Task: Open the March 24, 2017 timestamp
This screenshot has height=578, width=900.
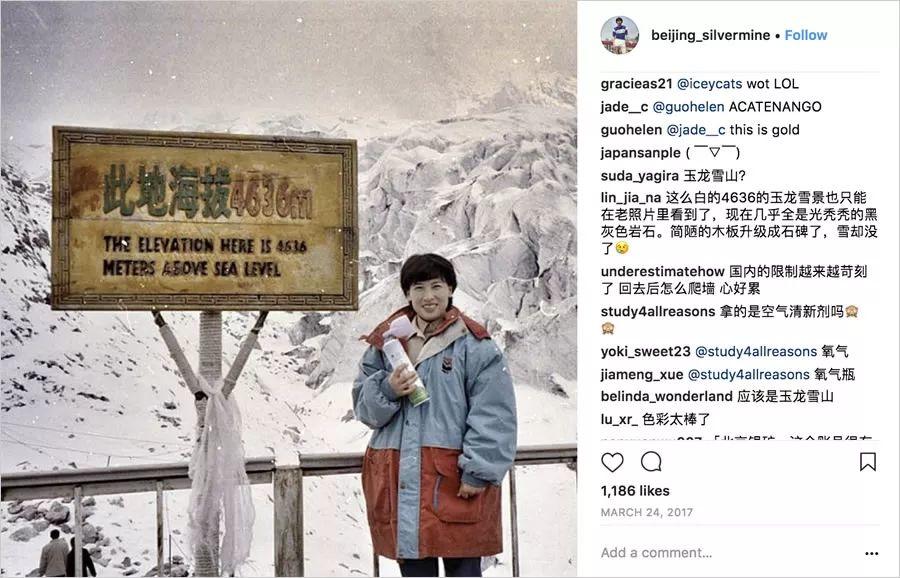Action: pyautogui.click(x=647, y=512)
